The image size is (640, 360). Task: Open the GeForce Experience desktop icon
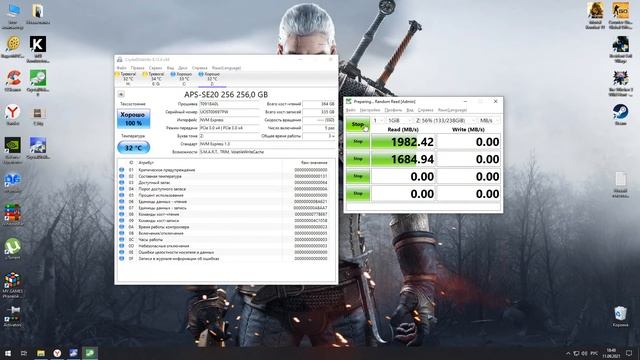[13, 150]
